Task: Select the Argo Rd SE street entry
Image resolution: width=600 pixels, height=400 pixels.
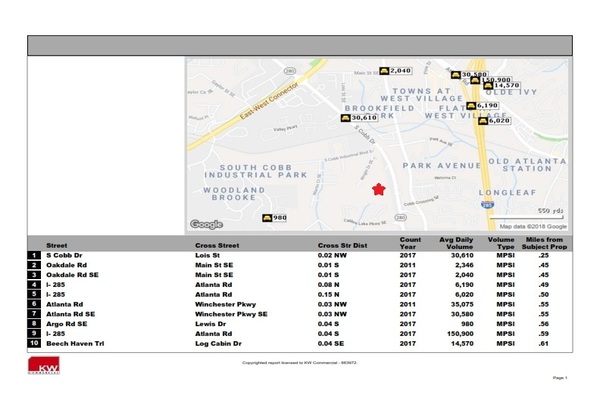Action: coord(67,324)
